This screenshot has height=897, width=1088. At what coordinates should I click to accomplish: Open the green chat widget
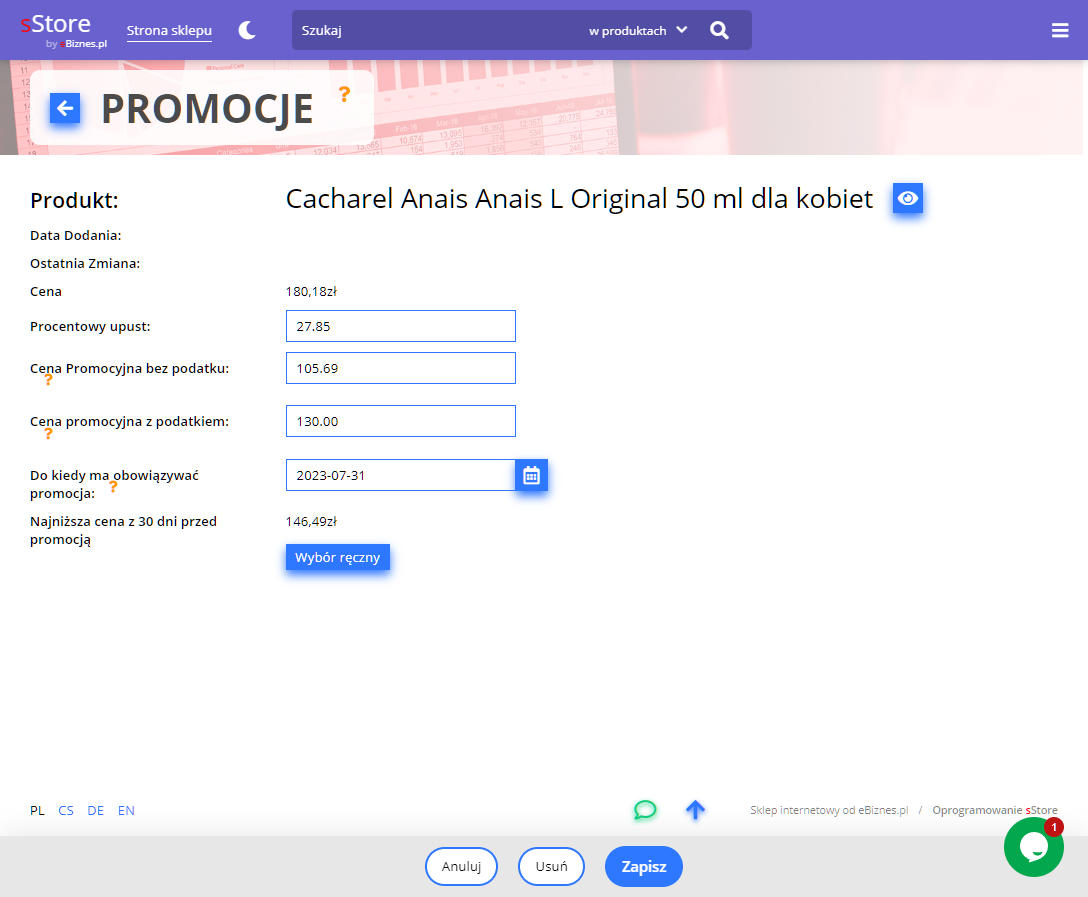(1034, 847)
